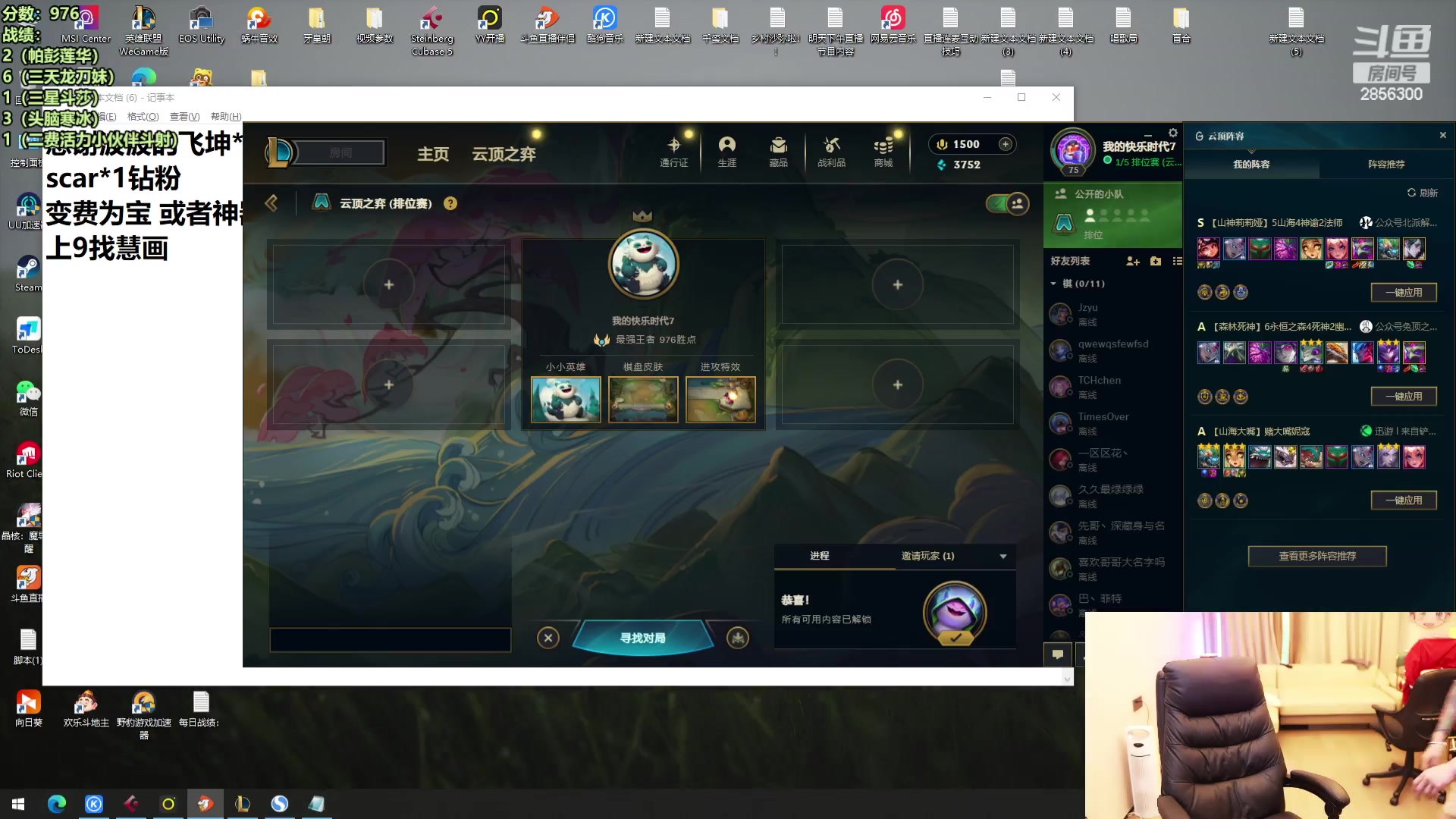Click 查看更多阵容推荐 button
Viewport: 1456px width, 819px height.
(x=1317, y=556)
